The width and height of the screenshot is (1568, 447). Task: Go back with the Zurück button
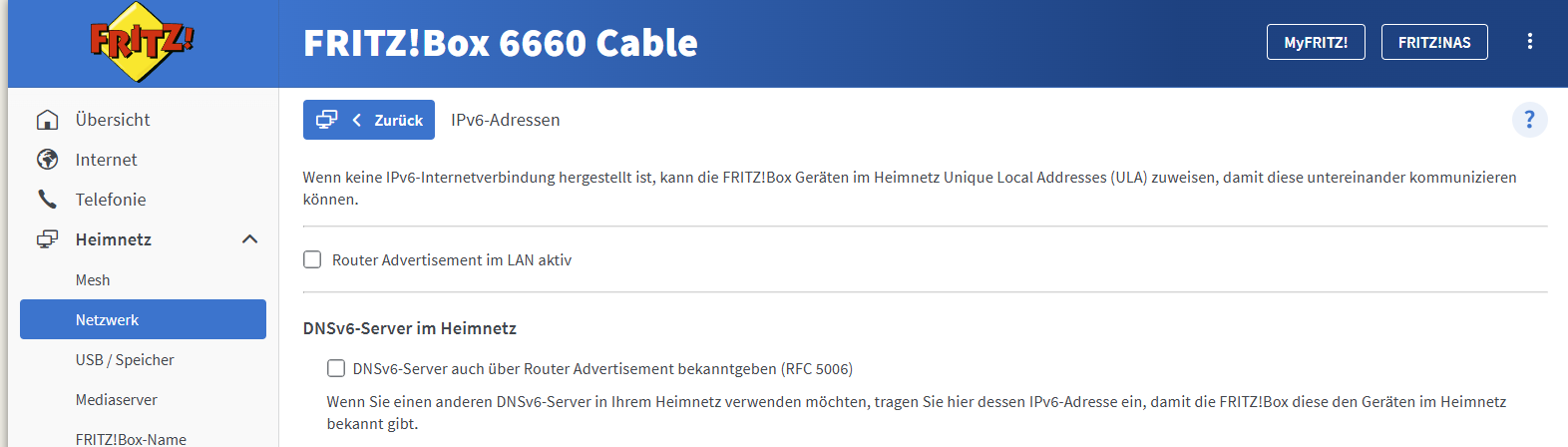pos(389,120)
